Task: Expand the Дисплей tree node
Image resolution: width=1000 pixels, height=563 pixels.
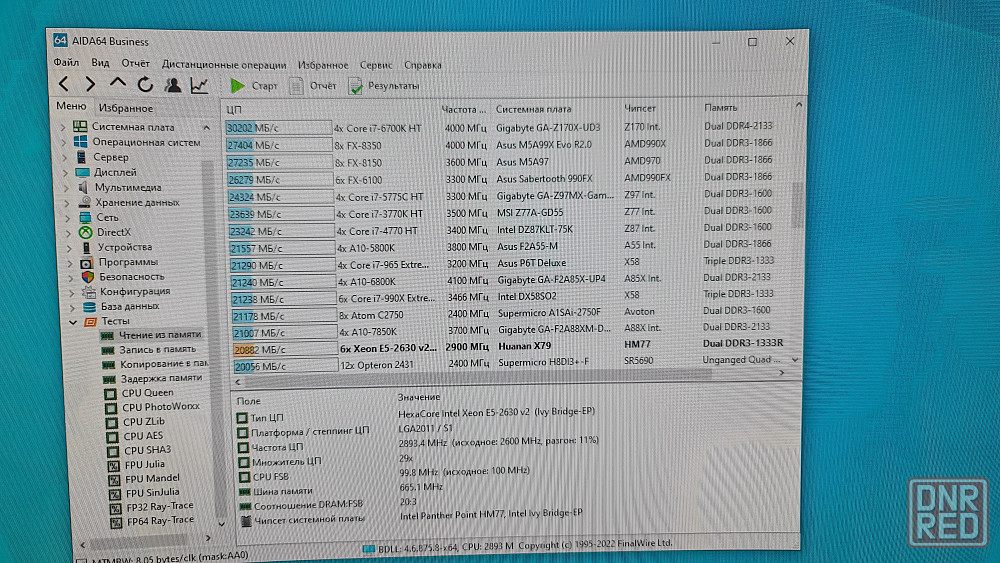Action: pos(64,172)
